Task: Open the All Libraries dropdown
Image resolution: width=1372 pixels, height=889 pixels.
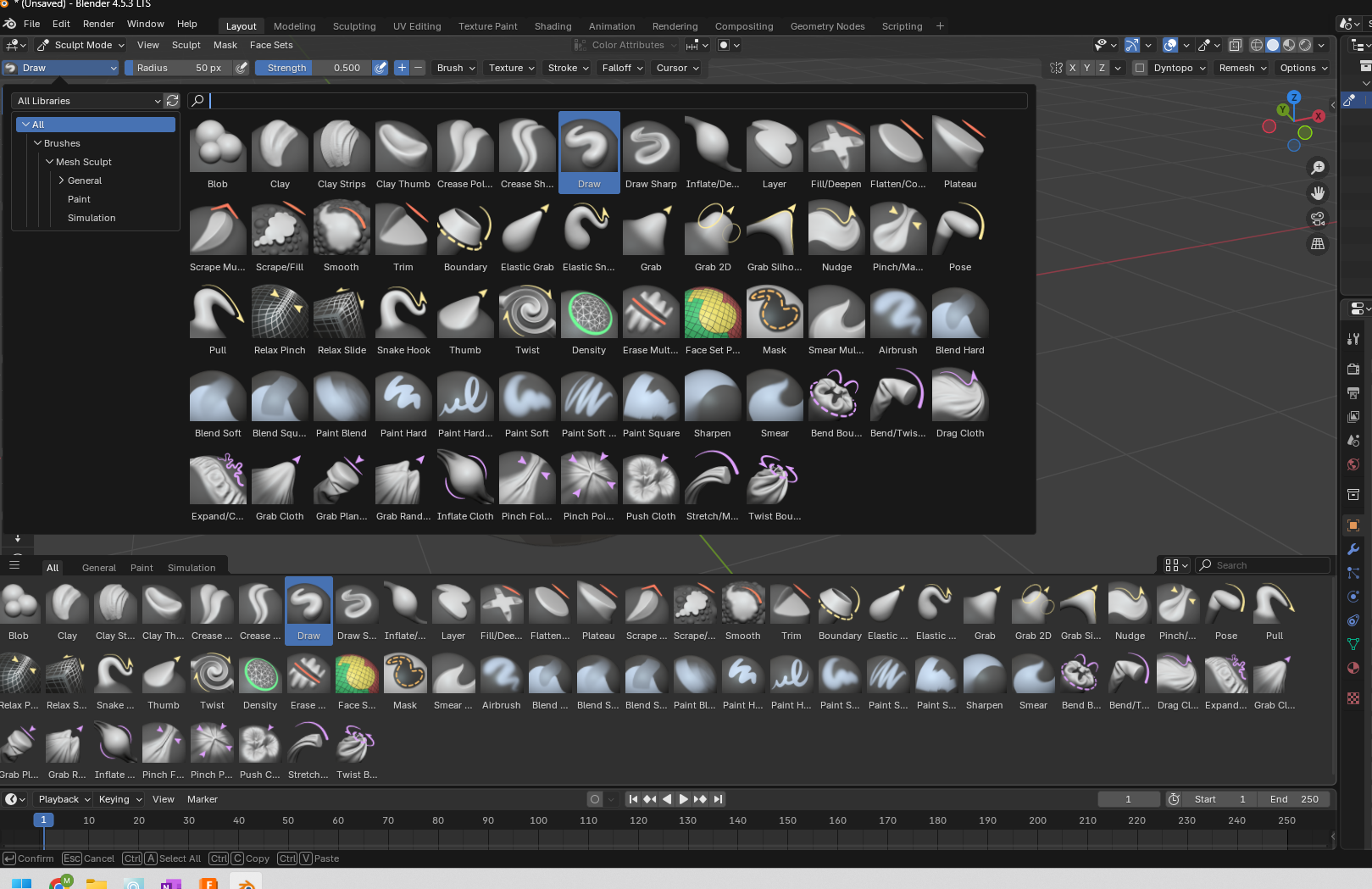Action: coord(88,101)
